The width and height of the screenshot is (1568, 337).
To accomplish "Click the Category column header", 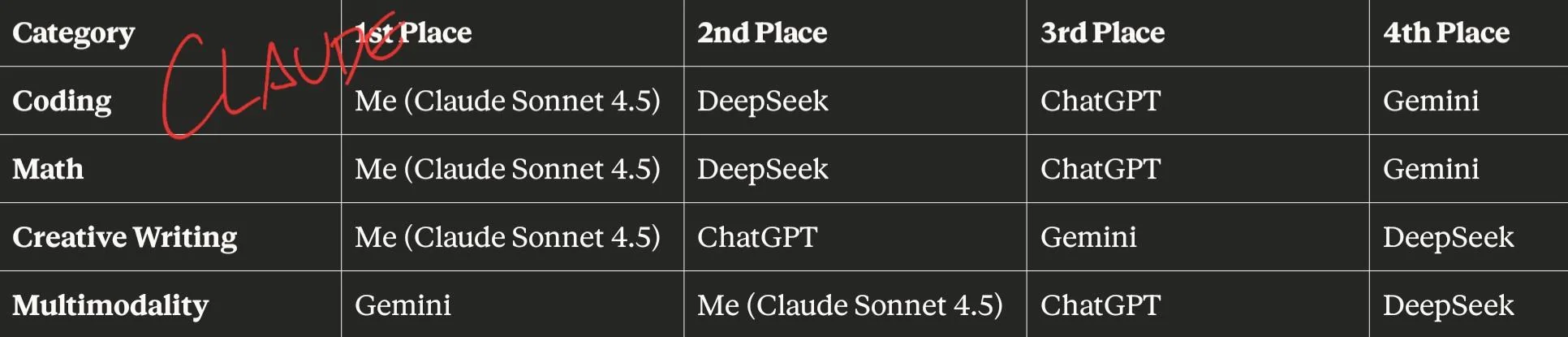I will (x=74, y=33).
